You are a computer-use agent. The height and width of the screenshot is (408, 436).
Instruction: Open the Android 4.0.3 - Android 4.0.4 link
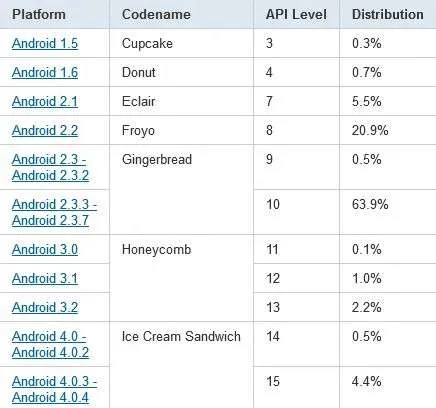click(54, 389)
